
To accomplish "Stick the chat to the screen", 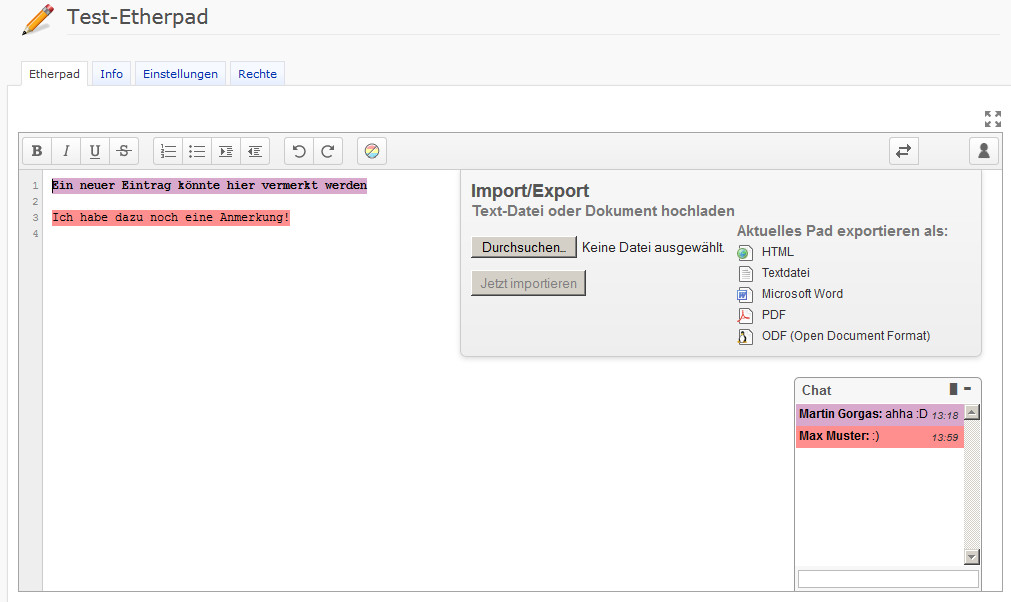I will (x=954, y=389).
